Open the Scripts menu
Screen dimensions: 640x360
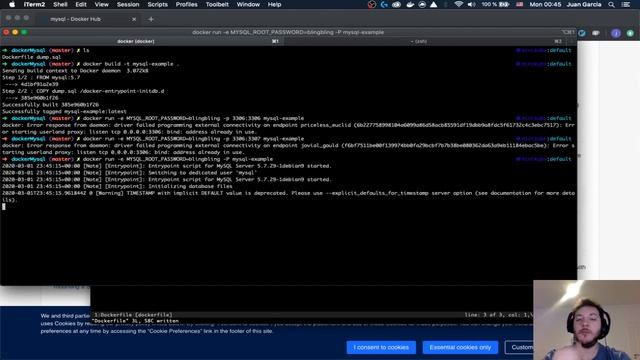[158, 4]
